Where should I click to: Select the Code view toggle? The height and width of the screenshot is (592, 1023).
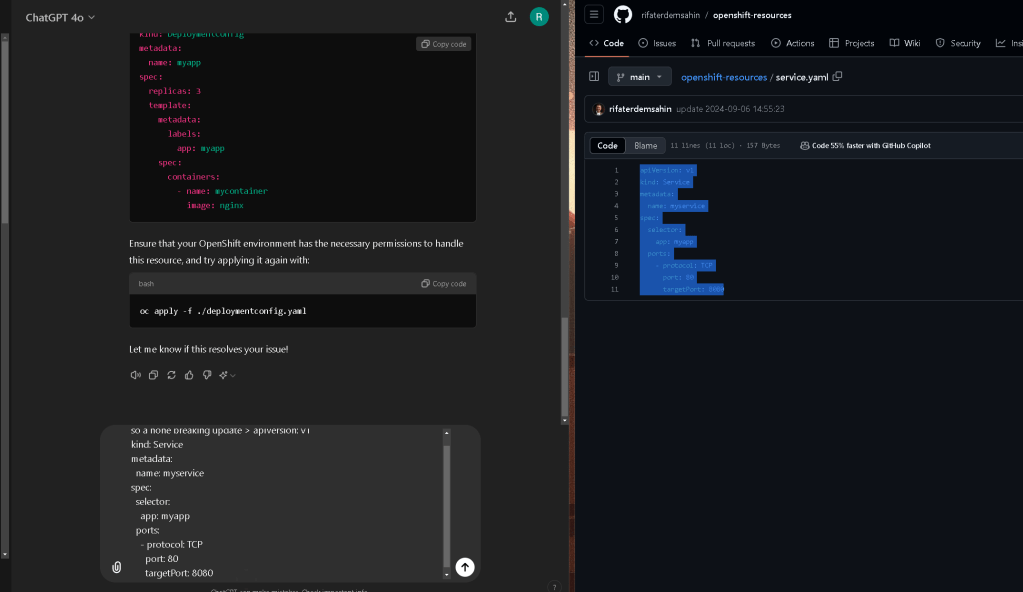(x=607, y=146)
